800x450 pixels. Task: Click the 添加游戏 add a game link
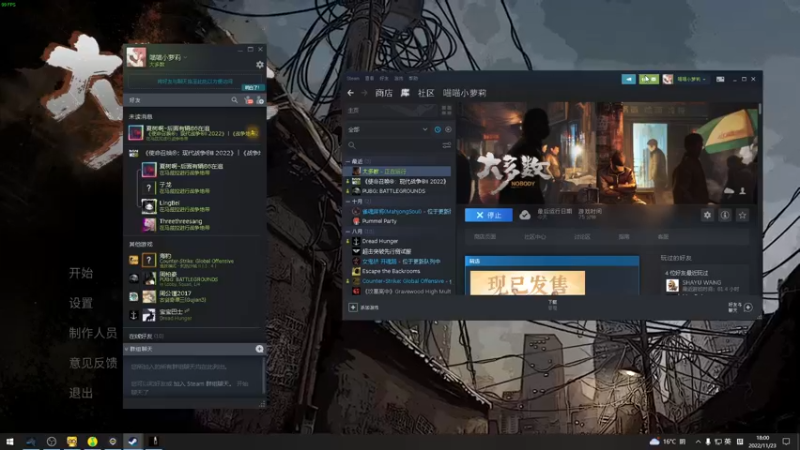[x=370, y=308]
